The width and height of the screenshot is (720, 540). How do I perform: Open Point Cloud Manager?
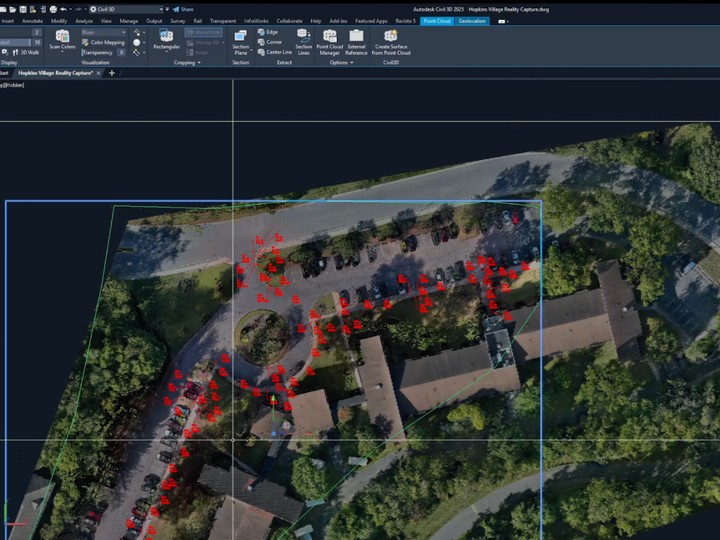[x=330, y=42]
